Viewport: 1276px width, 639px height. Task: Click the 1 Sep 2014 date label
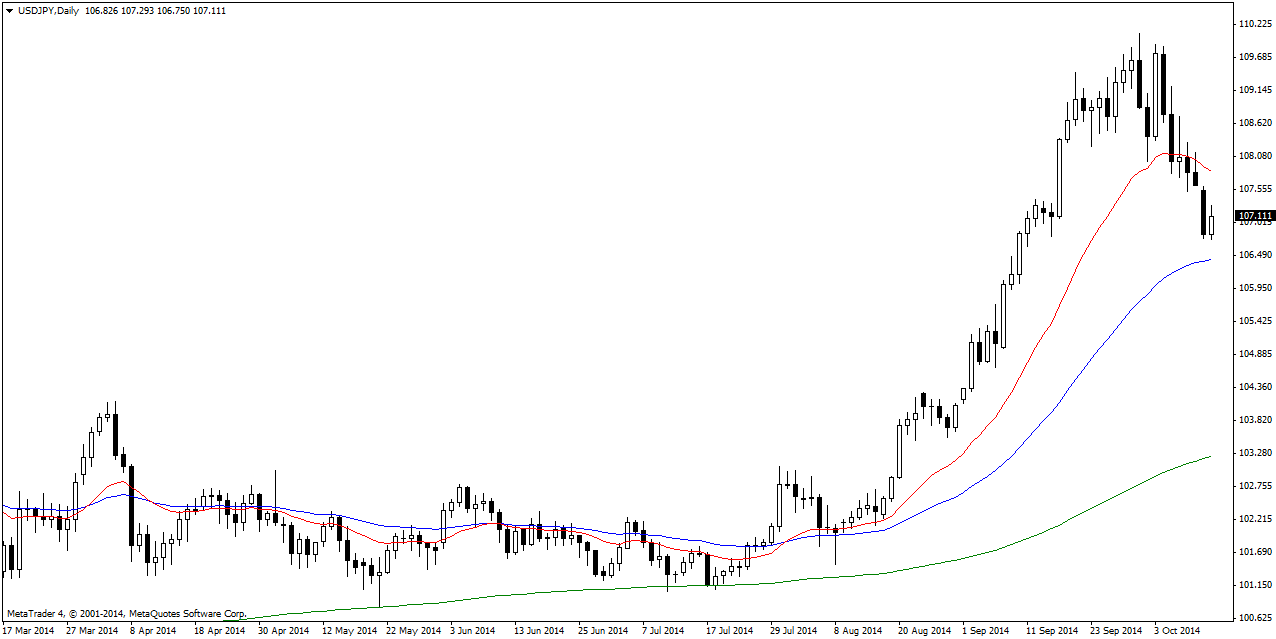coord(985,631)
